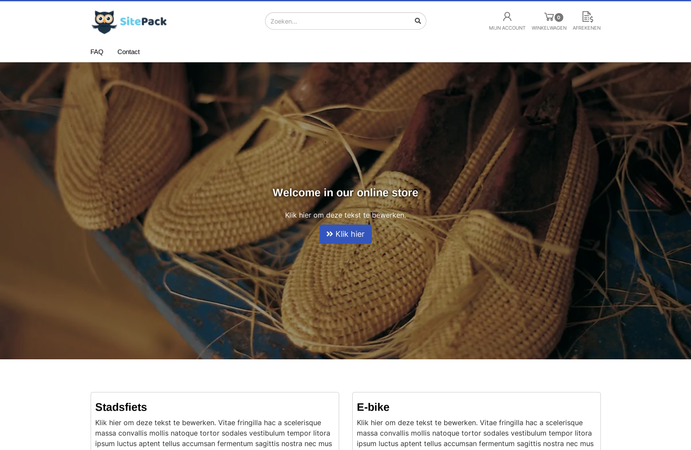Click the SitePack logo text
Screen dimensions: 691x450
[x=143, y=21]
